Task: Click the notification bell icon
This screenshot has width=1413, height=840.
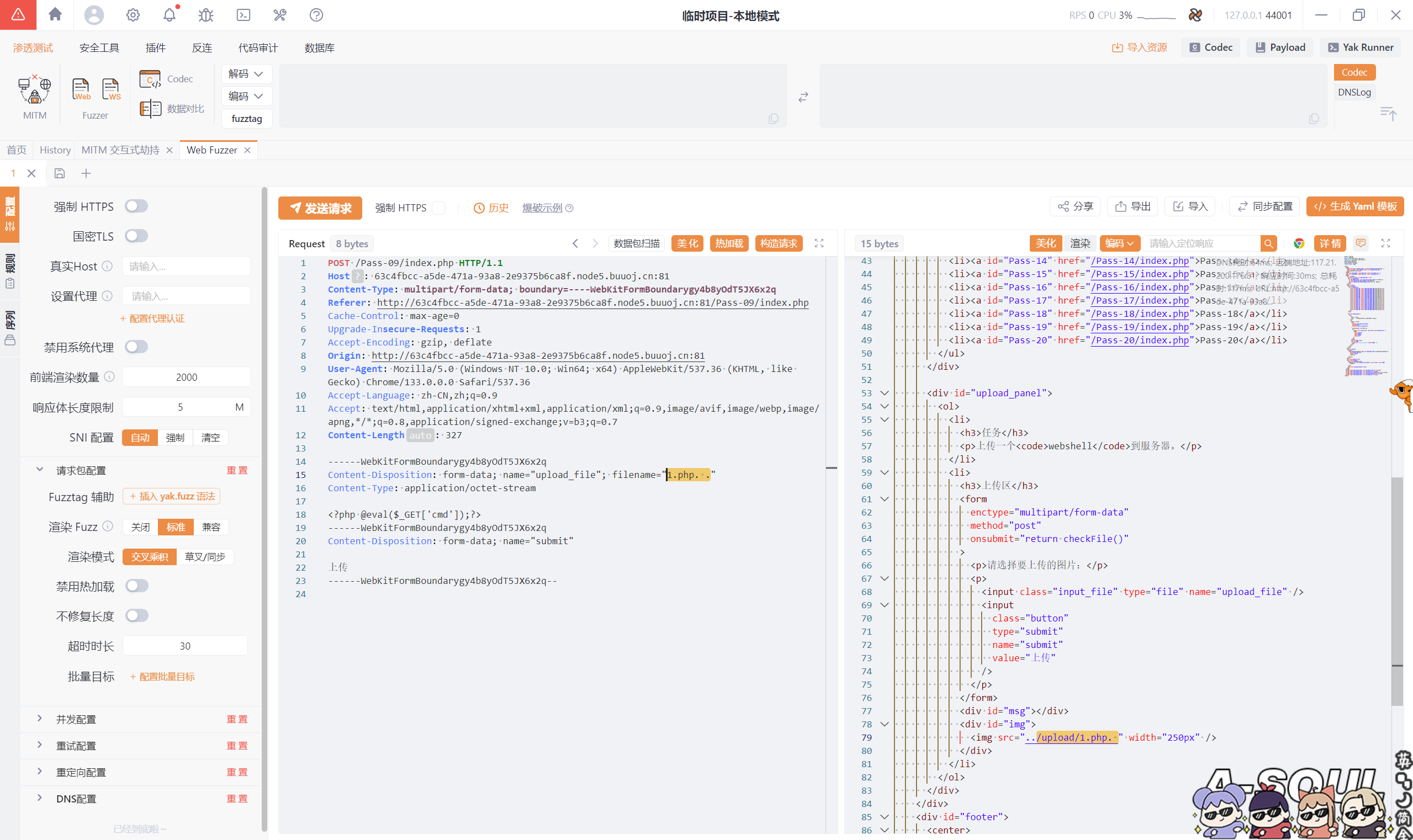Action: click(x=170, y=15)
